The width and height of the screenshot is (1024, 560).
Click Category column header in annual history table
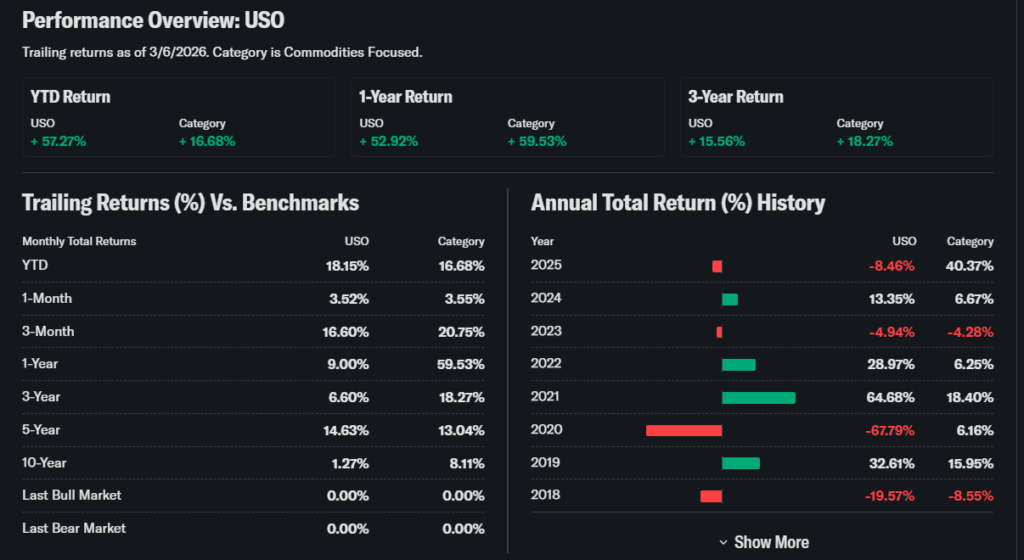click(x=970, y=241)
